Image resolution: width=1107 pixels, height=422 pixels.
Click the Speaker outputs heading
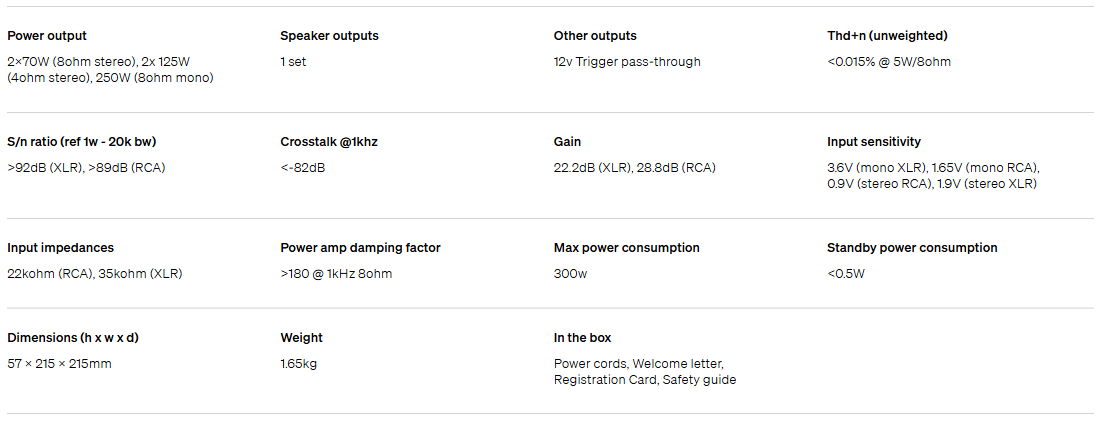(329, 36)
